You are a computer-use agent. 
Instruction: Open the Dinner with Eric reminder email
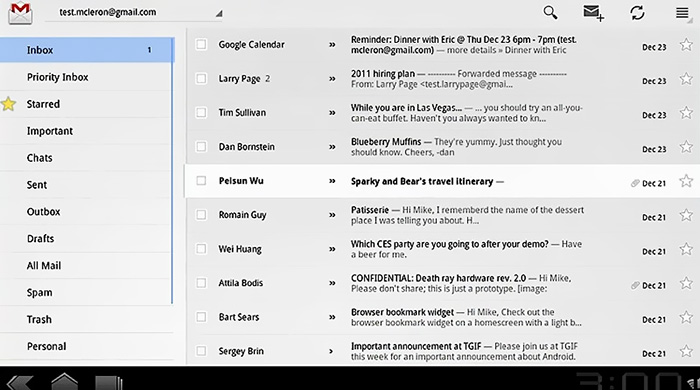[443, 45]
